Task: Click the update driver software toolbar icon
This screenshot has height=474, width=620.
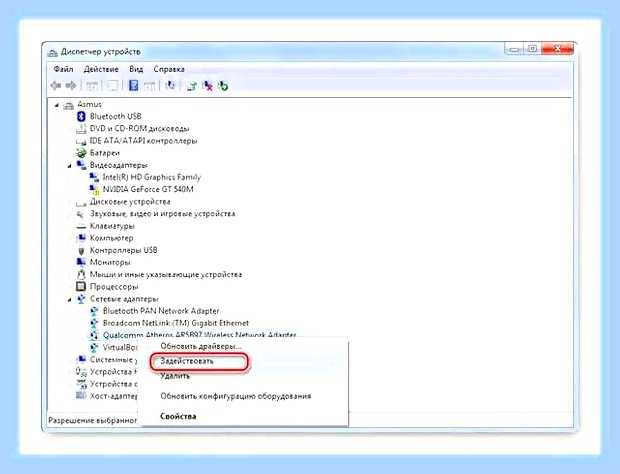Action: (x=192, y=85)
